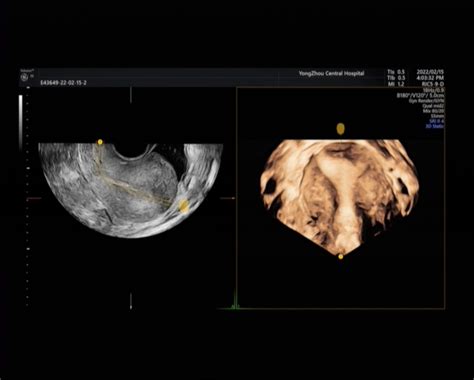The height and width of the screenshot is (380, 474).
Task: Click the 2D grayscale ultrasound image
Action: click(131, 189)
